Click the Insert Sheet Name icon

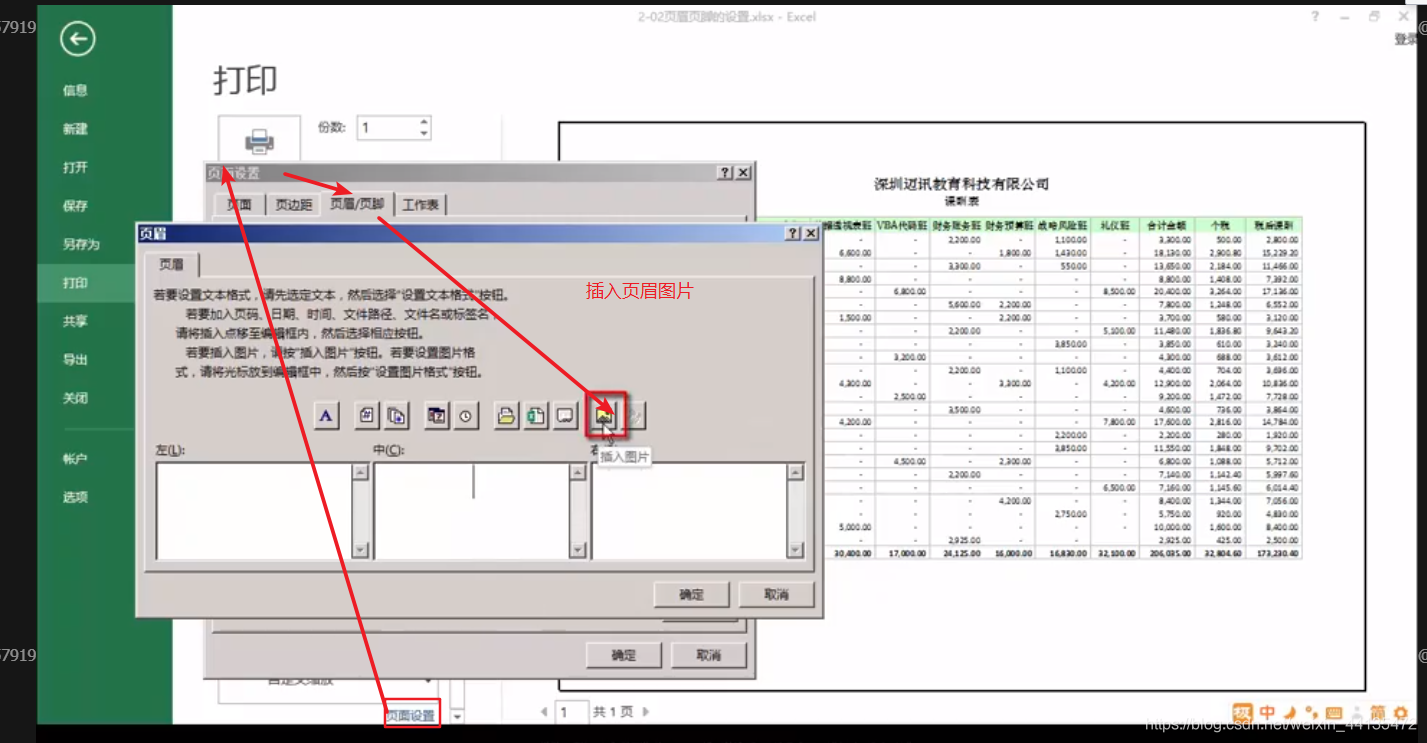(565, 416)
